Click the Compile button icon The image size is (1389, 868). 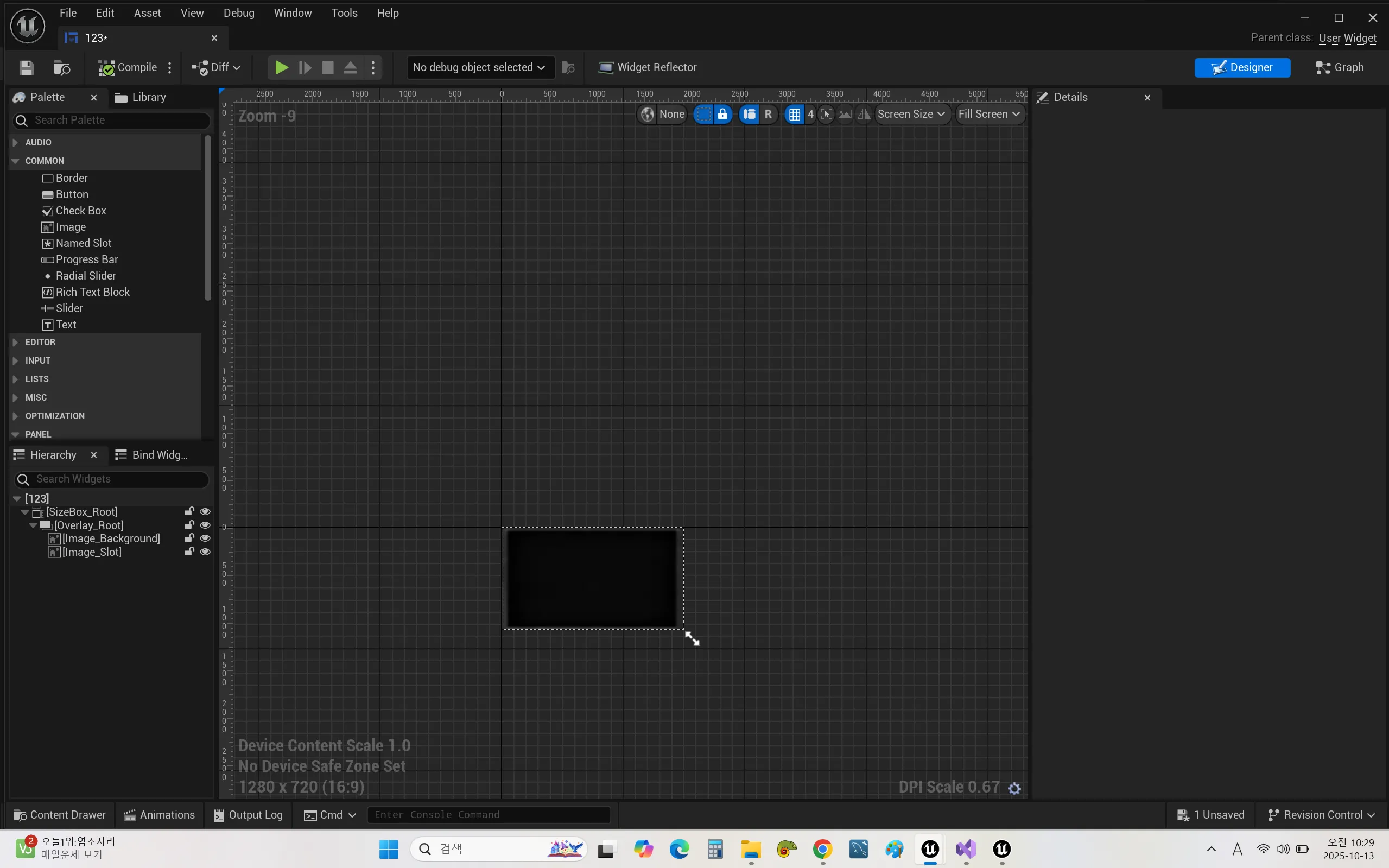[107, 68]
